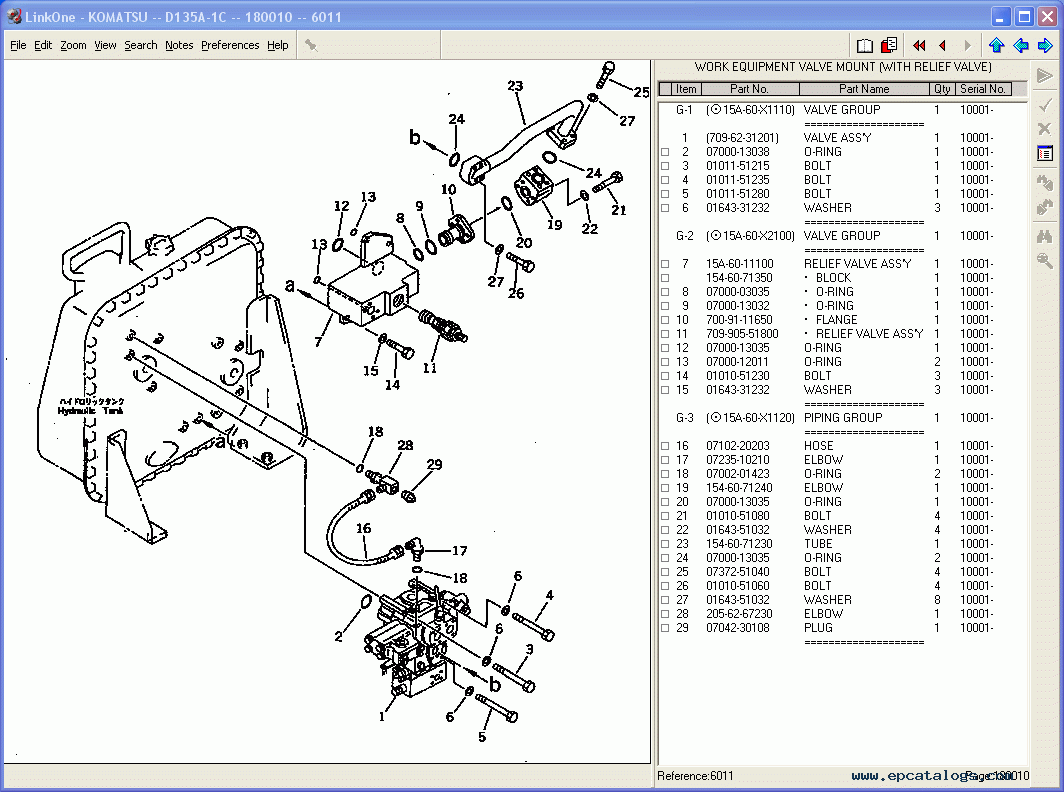
Task: Click the grey checkmark sidebar icon
Action: click(x=1045, y=105)
